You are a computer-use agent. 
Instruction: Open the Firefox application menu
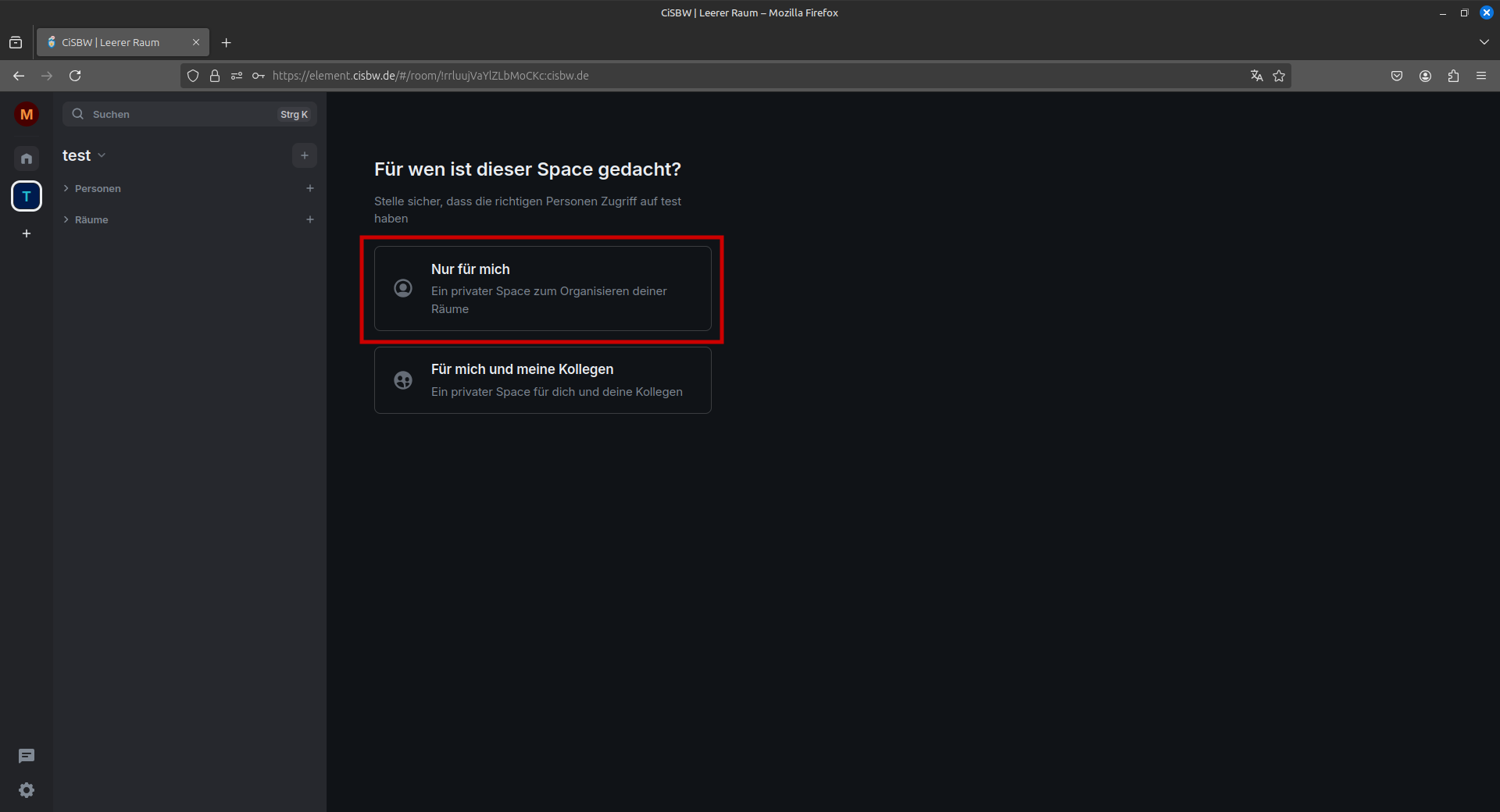[1481, 76]
